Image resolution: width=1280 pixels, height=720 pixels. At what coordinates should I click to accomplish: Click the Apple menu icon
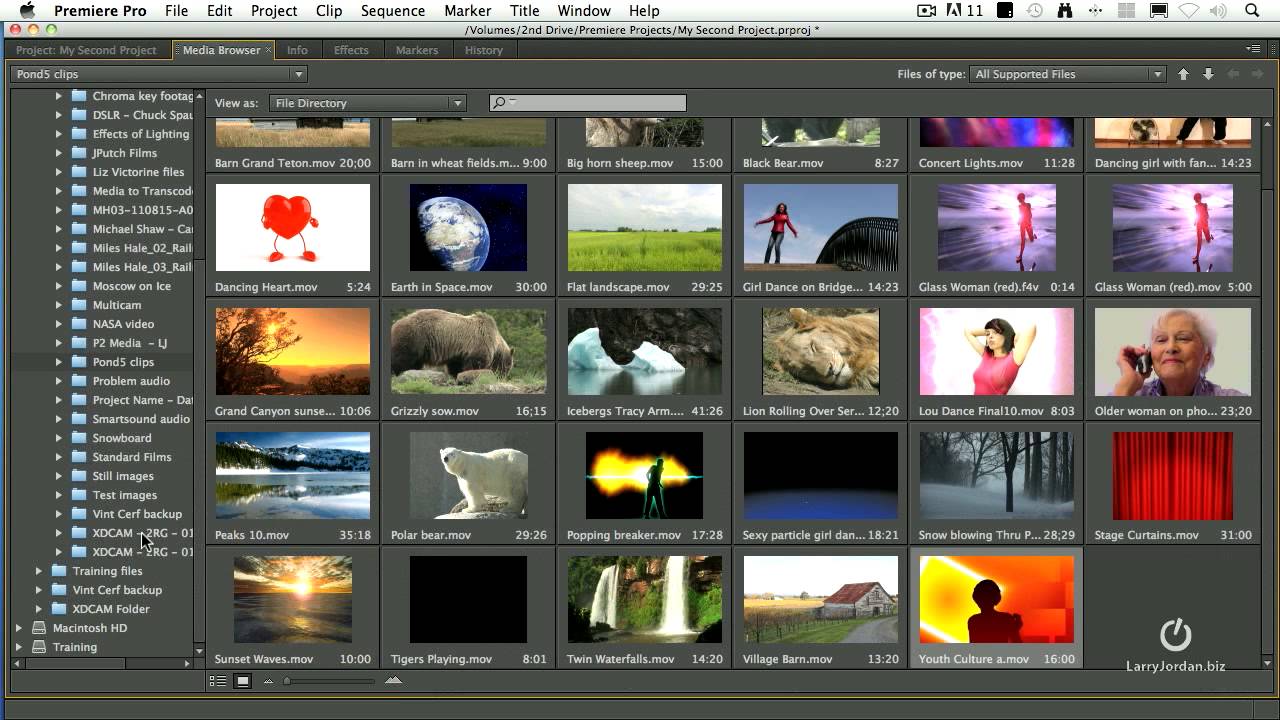click(x=27, y=10)
